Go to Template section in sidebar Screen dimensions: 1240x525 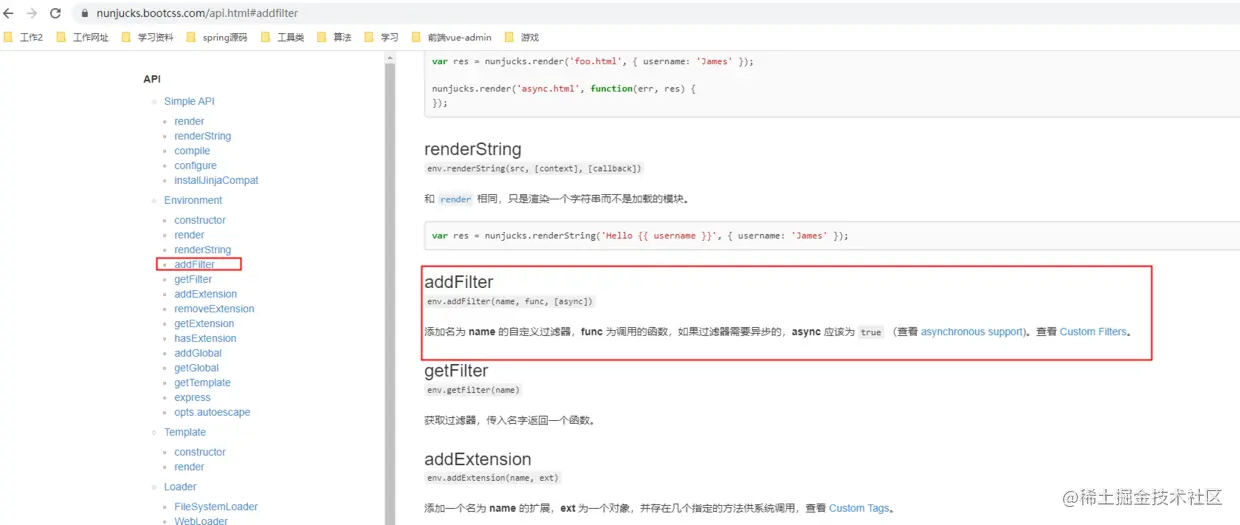coord(185,432)
